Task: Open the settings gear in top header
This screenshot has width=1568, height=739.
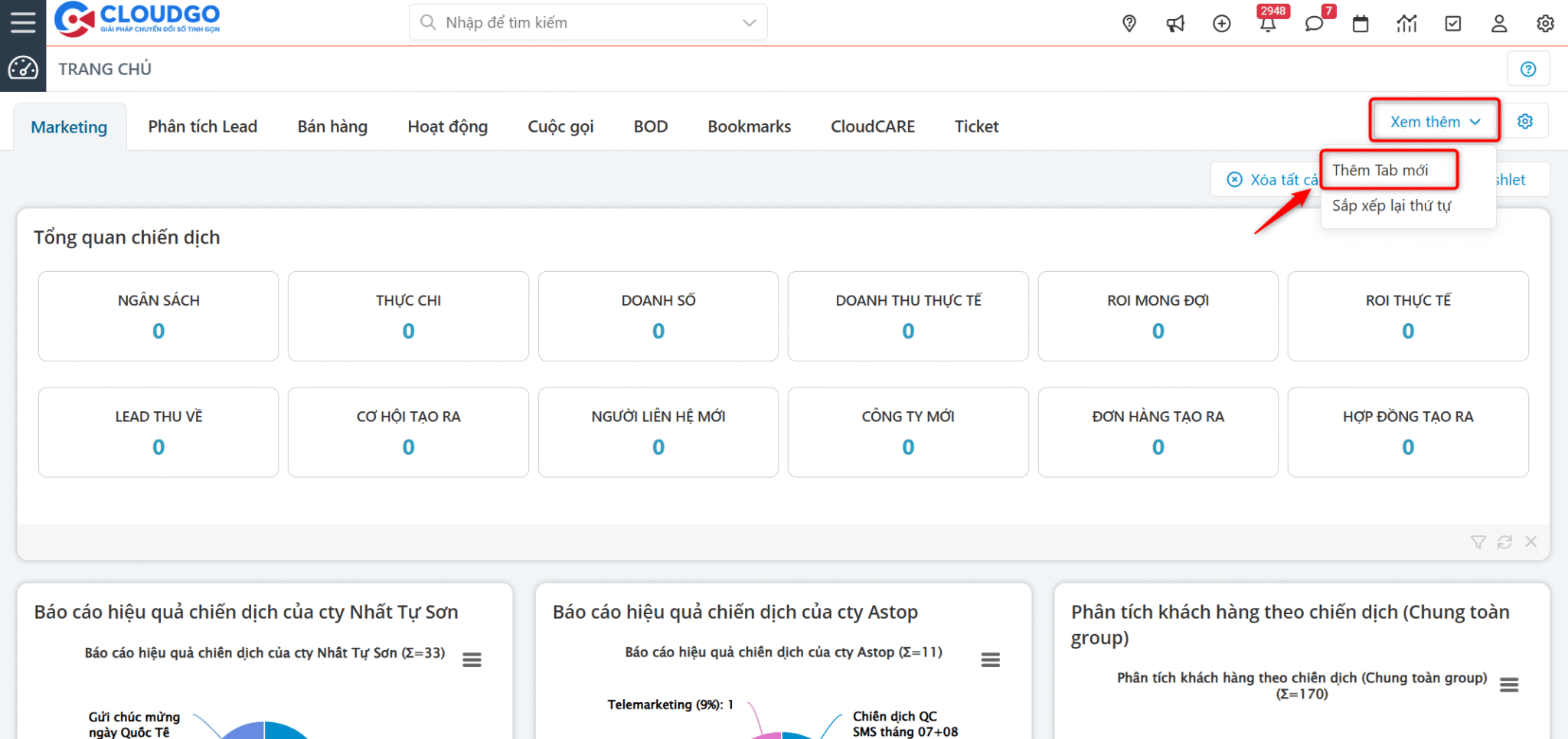Action: click(1546, 24)
